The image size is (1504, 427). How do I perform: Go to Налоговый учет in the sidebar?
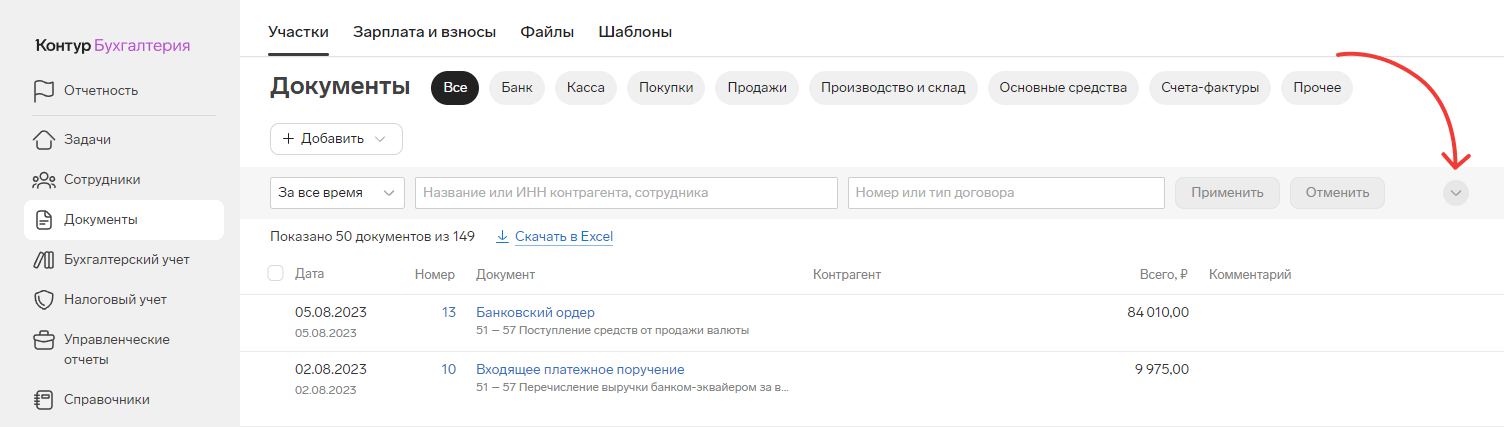(x=115, y=299)
